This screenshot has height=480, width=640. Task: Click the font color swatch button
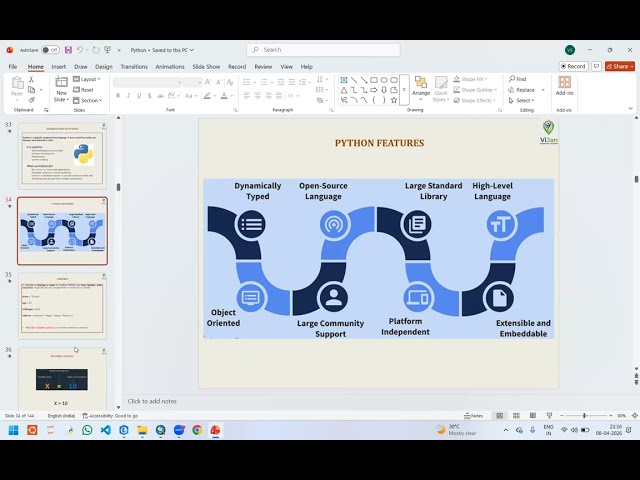(x=224, y=96)
